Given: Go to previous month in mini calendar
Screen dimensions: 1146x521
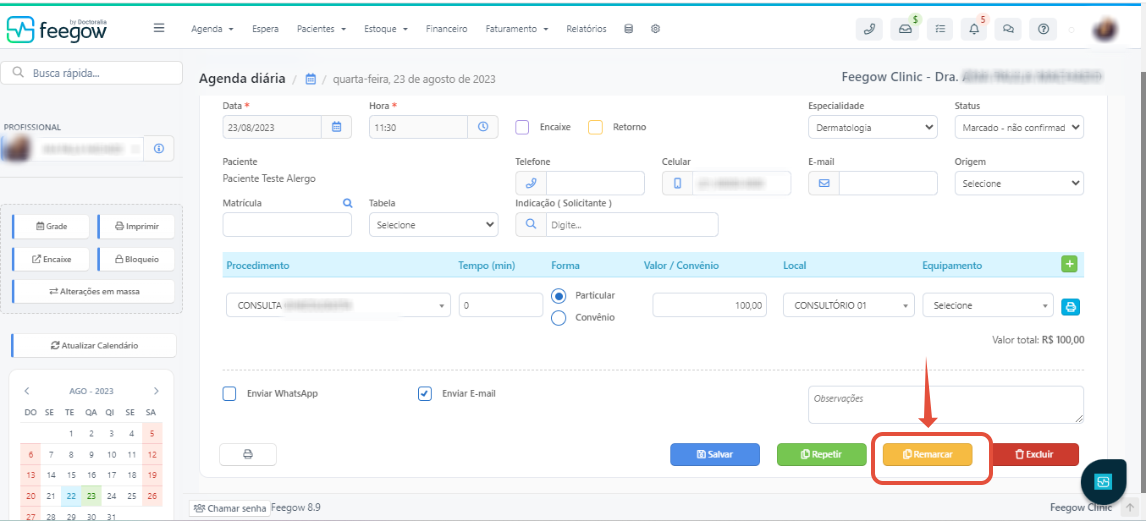Looking at the screenshot, I should [x=26, y=391].
